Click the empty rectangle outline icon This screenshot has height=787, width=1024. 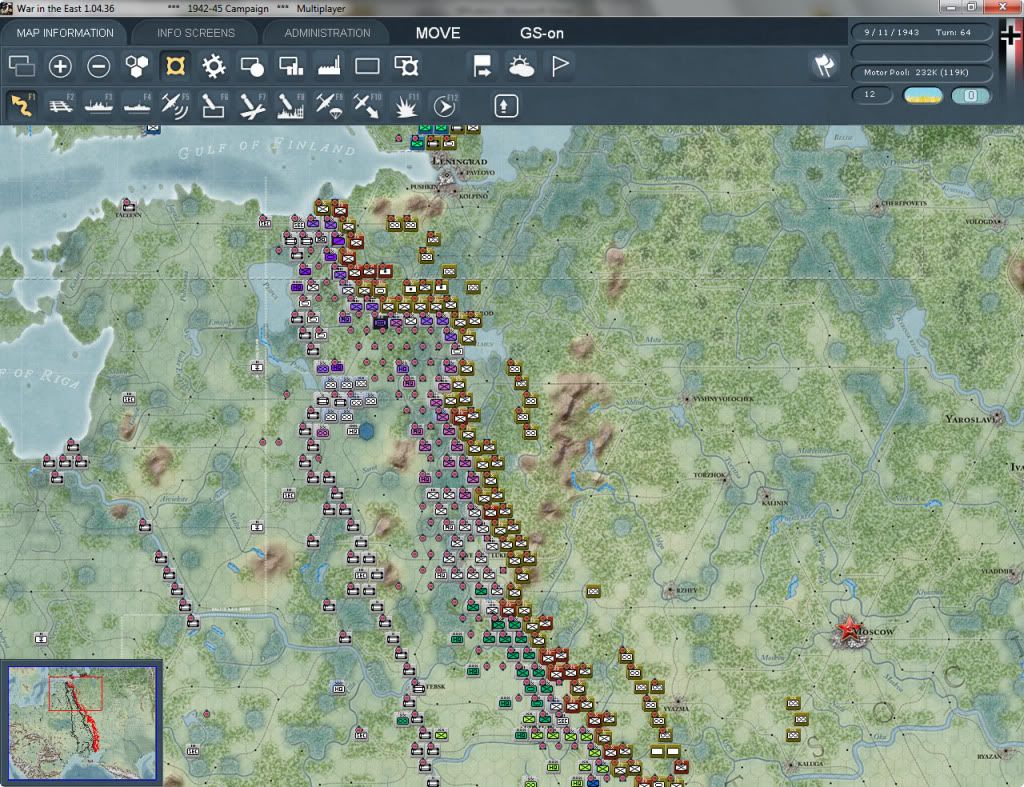pyautogui.click(x=367, y=66)
